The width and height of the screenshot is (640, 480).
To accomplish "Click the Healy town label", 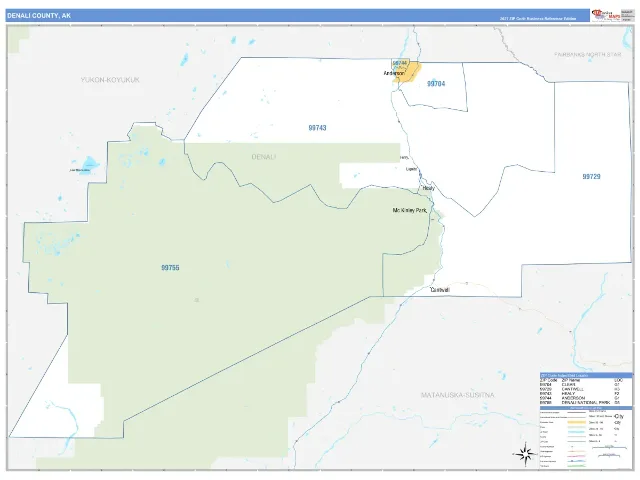I will click(429, 188).
